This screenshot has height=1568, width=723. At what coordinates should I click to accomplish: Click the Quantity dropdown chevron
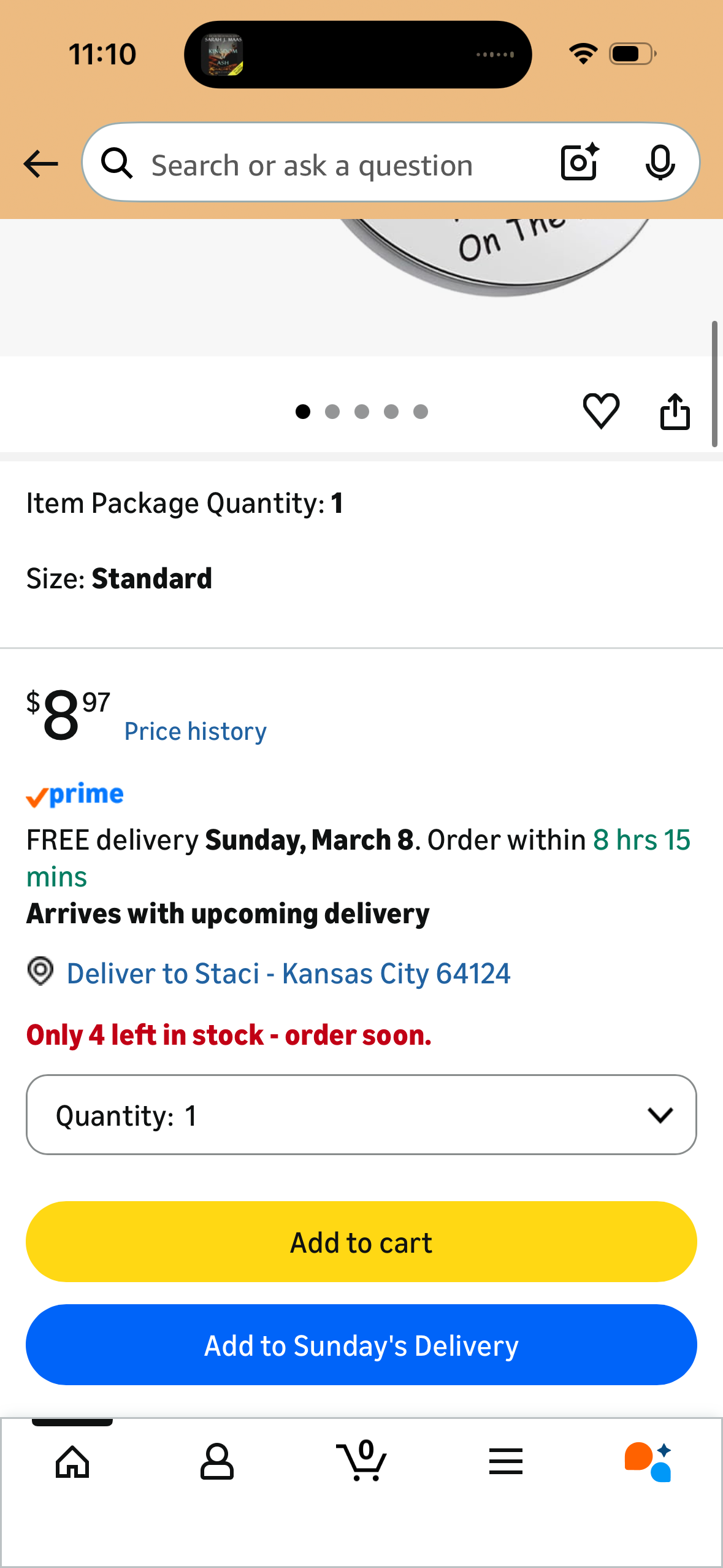click(x=660, y=1115)
